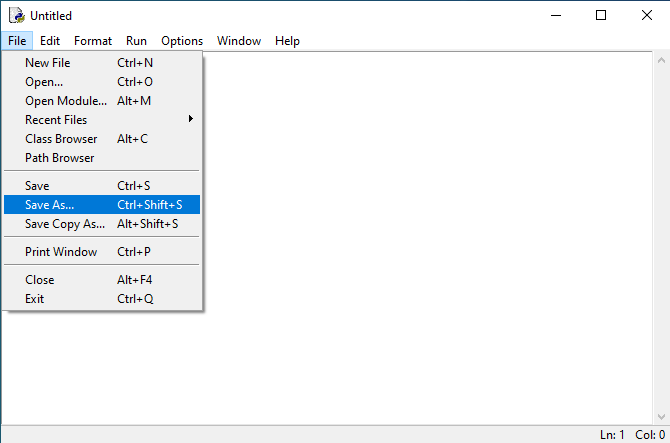Click inside the empty editor text area

point(427,238)
